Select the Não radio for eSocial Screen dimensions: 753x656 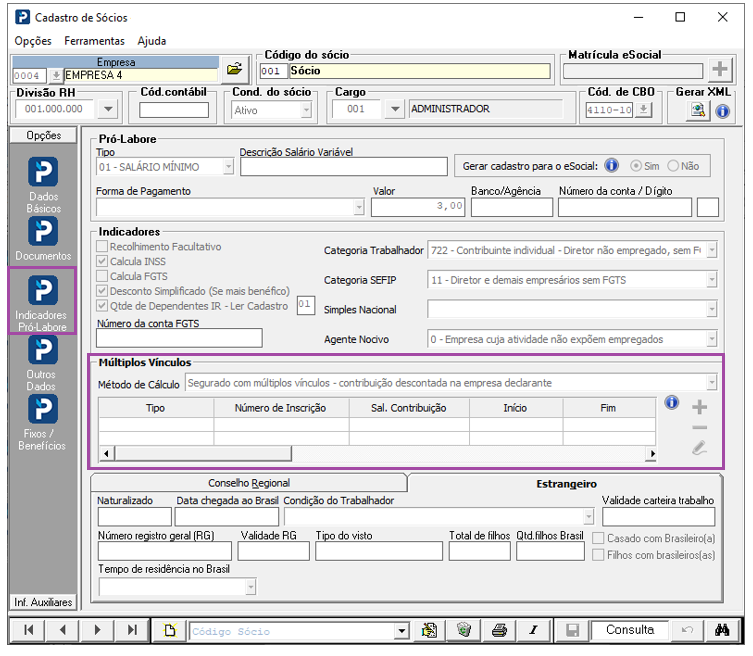pos(673,166)
